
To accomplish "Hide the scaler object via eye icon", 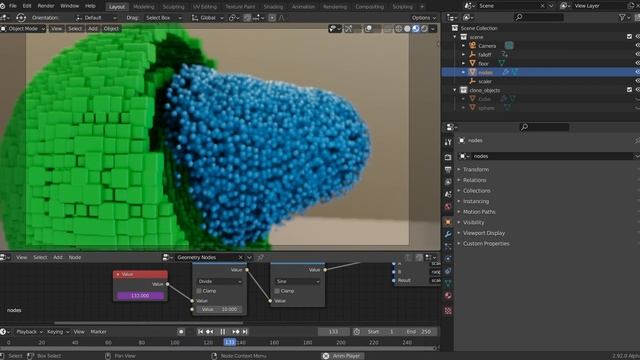I will pyautogui.click(x=638, y=81).
